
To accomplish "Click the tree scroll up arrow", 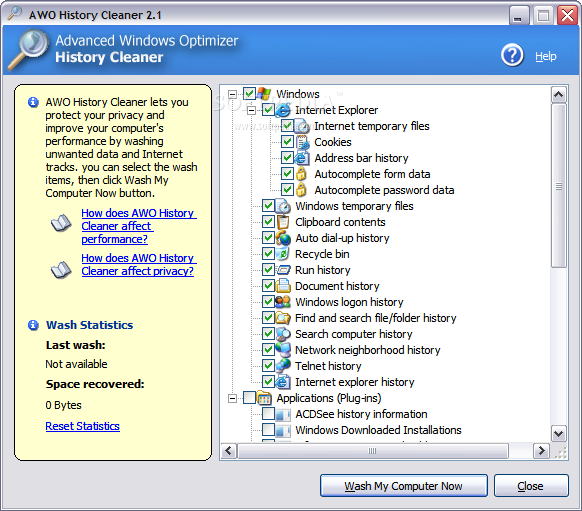I will (559, 95).
